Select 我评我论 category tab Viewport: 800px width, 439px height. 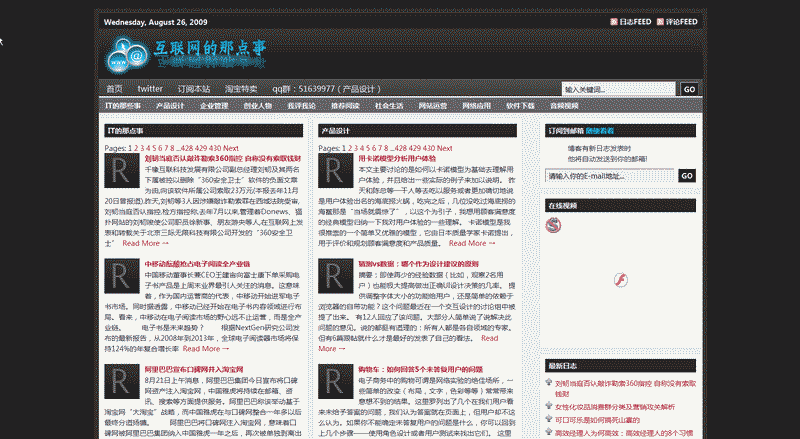point(302,106)
